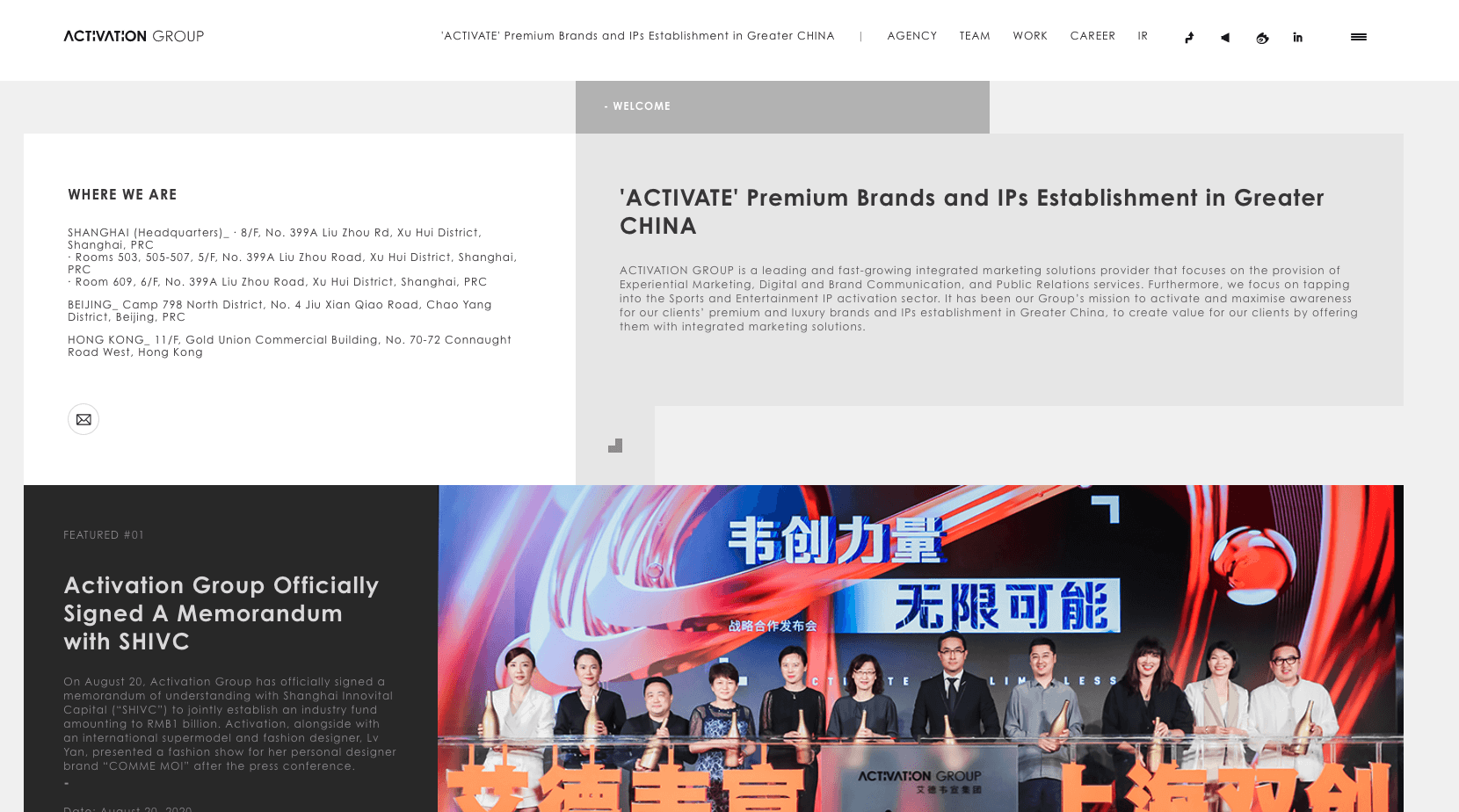Image resolution: width=1459 pixels, height=812 pixels.
Task: Open the SHIVC Memorandum article headline
Action: (x=221, y=613)
